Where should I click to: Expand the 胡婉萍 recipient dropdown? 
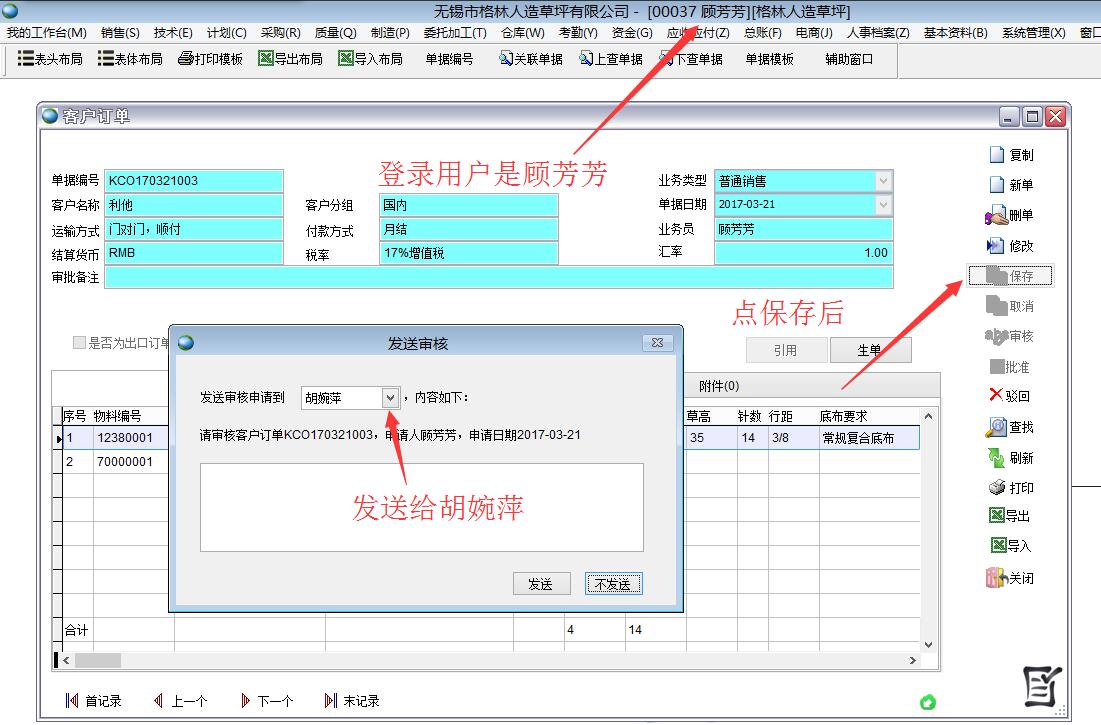coord(390,398)
